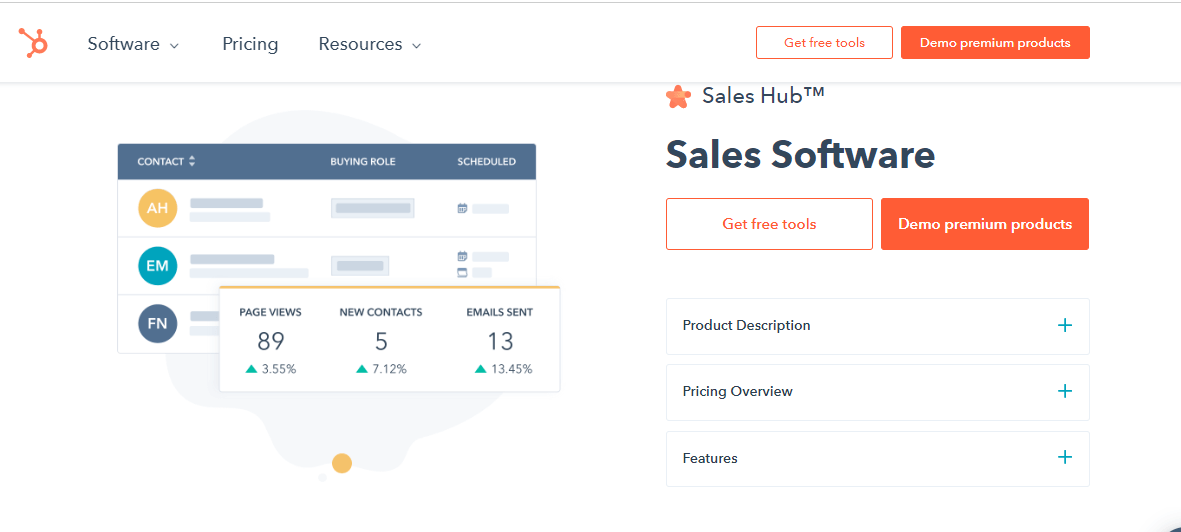Click the 13 emails sent value
This screenshot has height=532, width=1181.
[x=499, y=341]
